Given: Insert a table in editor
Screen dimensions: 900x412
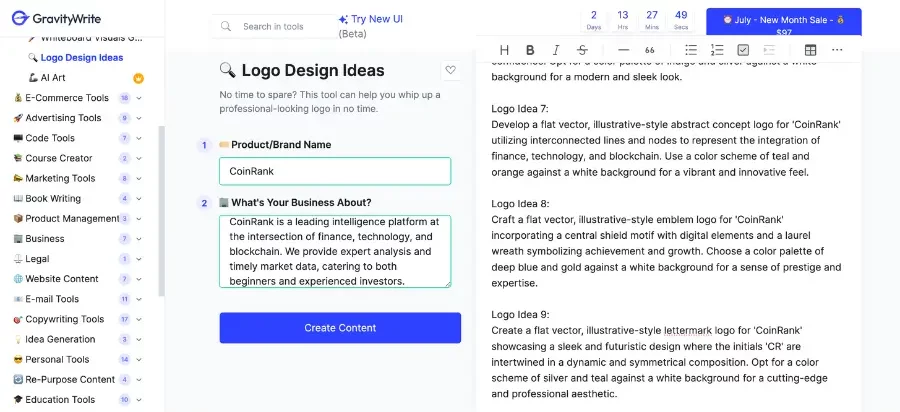Looking at the screenshot, I should [x=810, y=50].
